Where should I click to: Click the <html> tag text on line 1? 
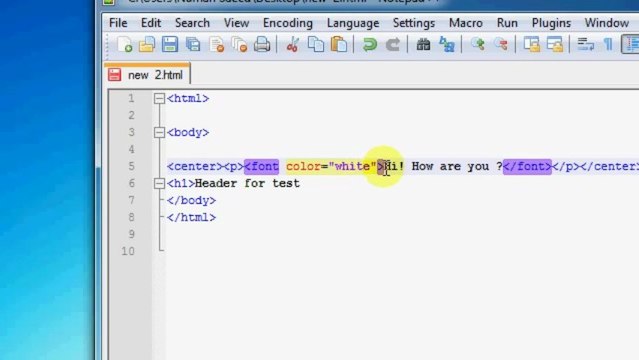(188, 98)
